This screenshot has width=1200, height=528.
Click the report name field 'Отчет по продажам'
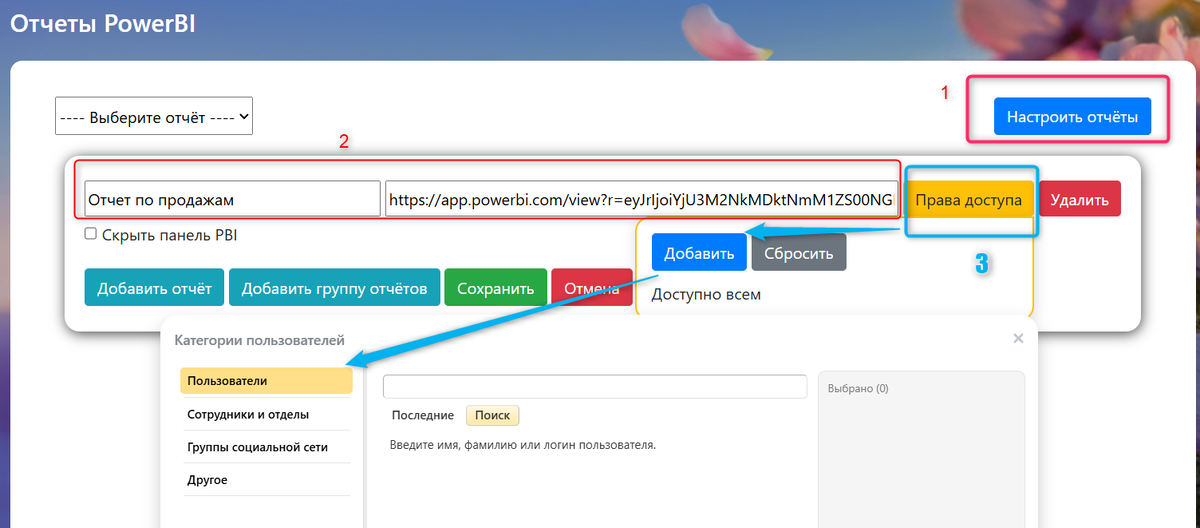coord(233,199)
